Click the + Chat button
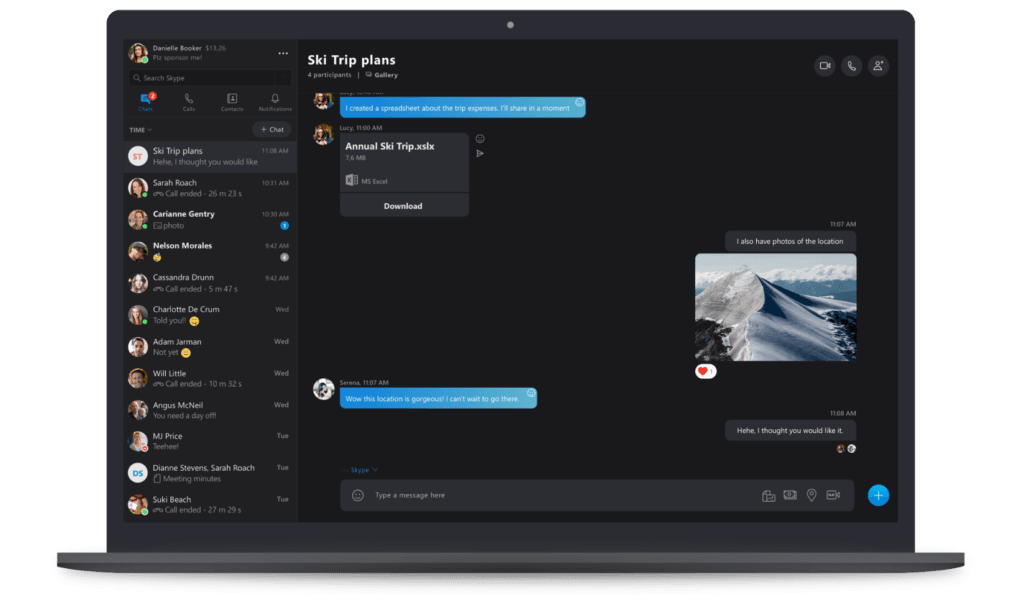Image resolution: width=1024 pixels, height=595 pixels. [x=272, y=129]
